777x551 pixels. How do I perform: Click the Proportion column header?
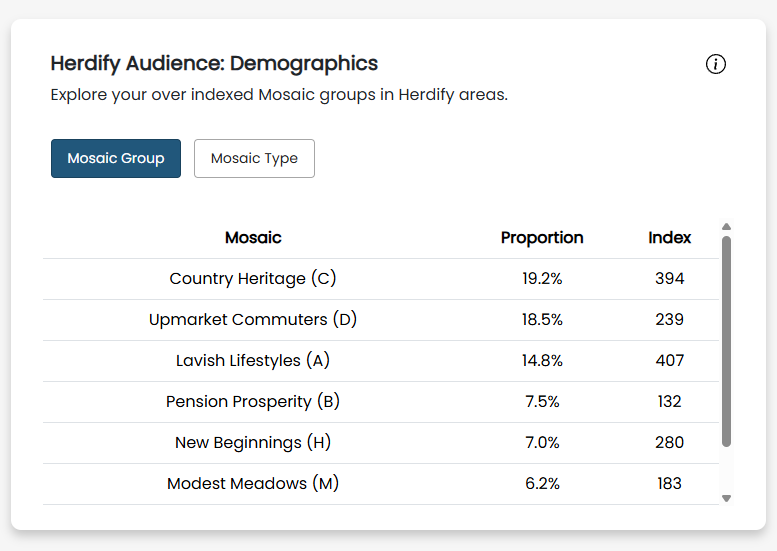(x=542, y=238)
